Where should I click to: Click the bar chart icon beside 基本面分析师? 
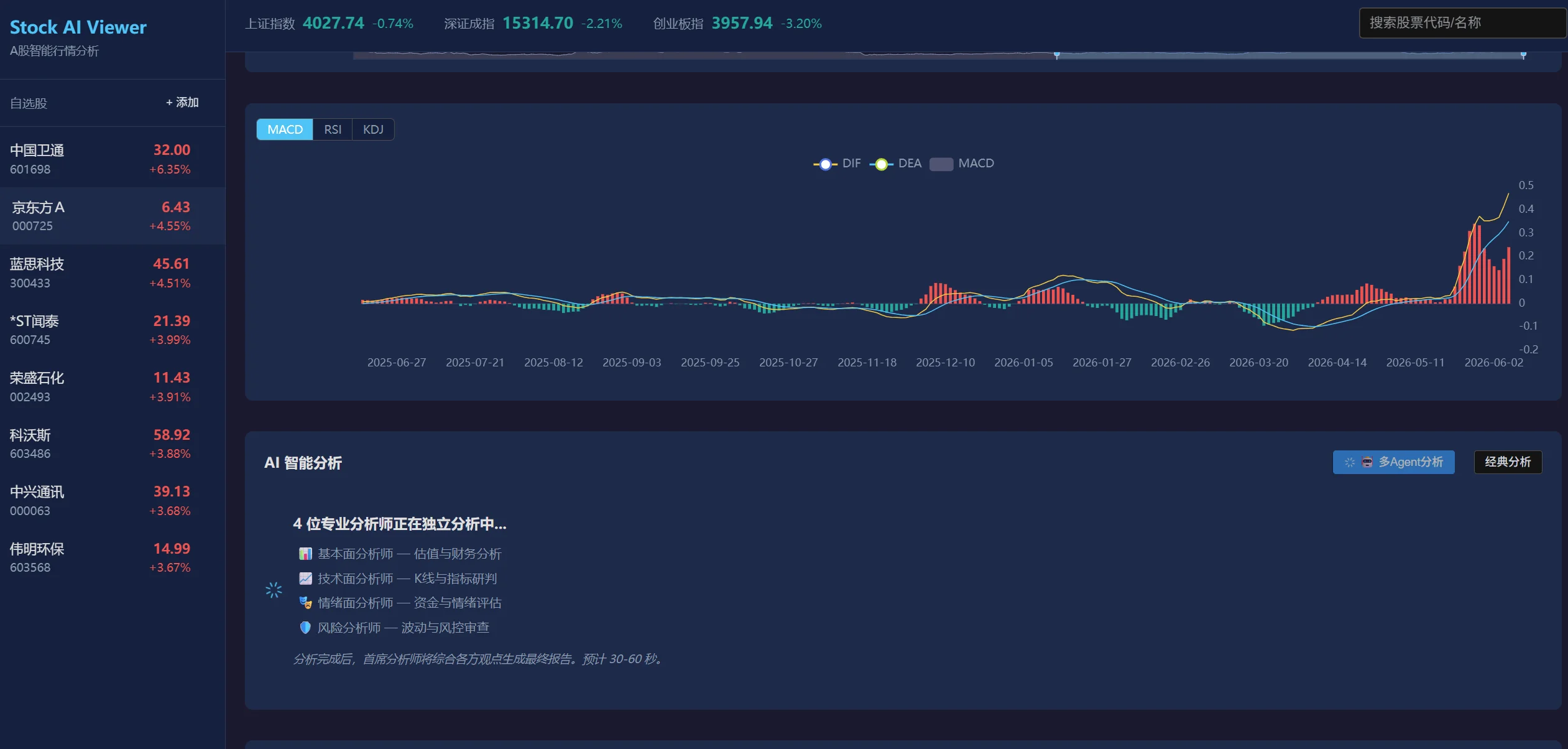pyautogui.click(x=305, y=554)
